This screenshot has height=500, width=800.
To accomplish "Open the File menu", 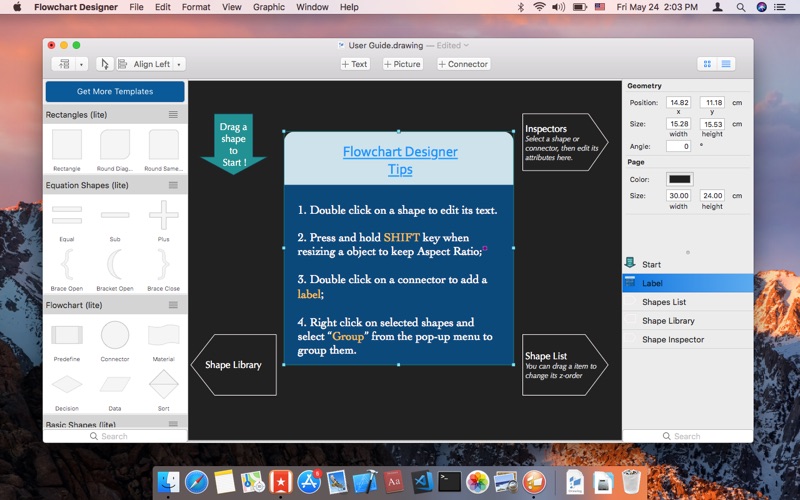I will (136, 7).
